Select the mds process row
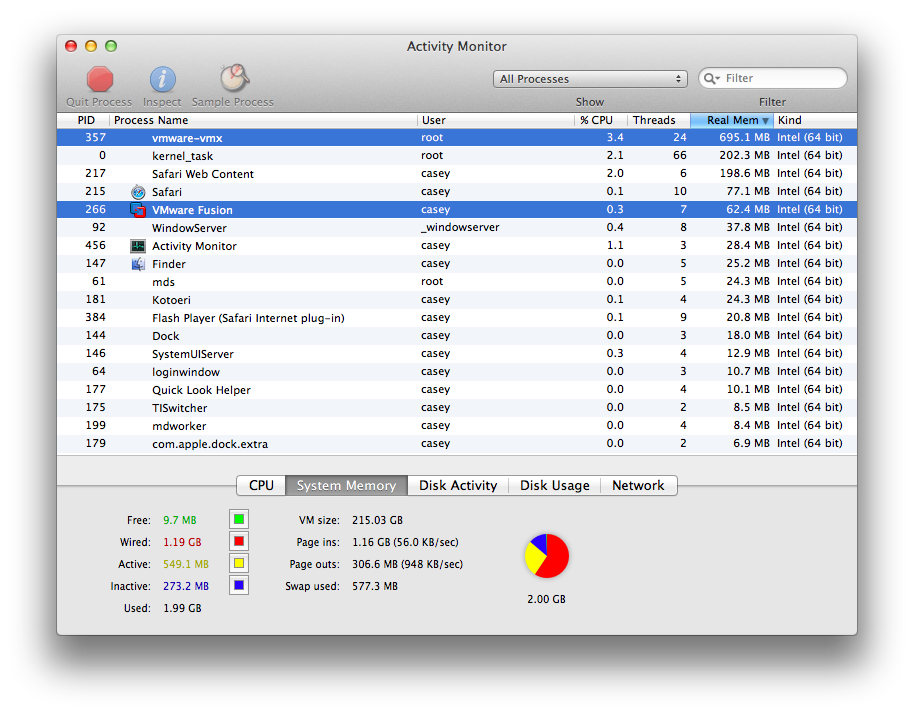914x714 pixels. 457,282
